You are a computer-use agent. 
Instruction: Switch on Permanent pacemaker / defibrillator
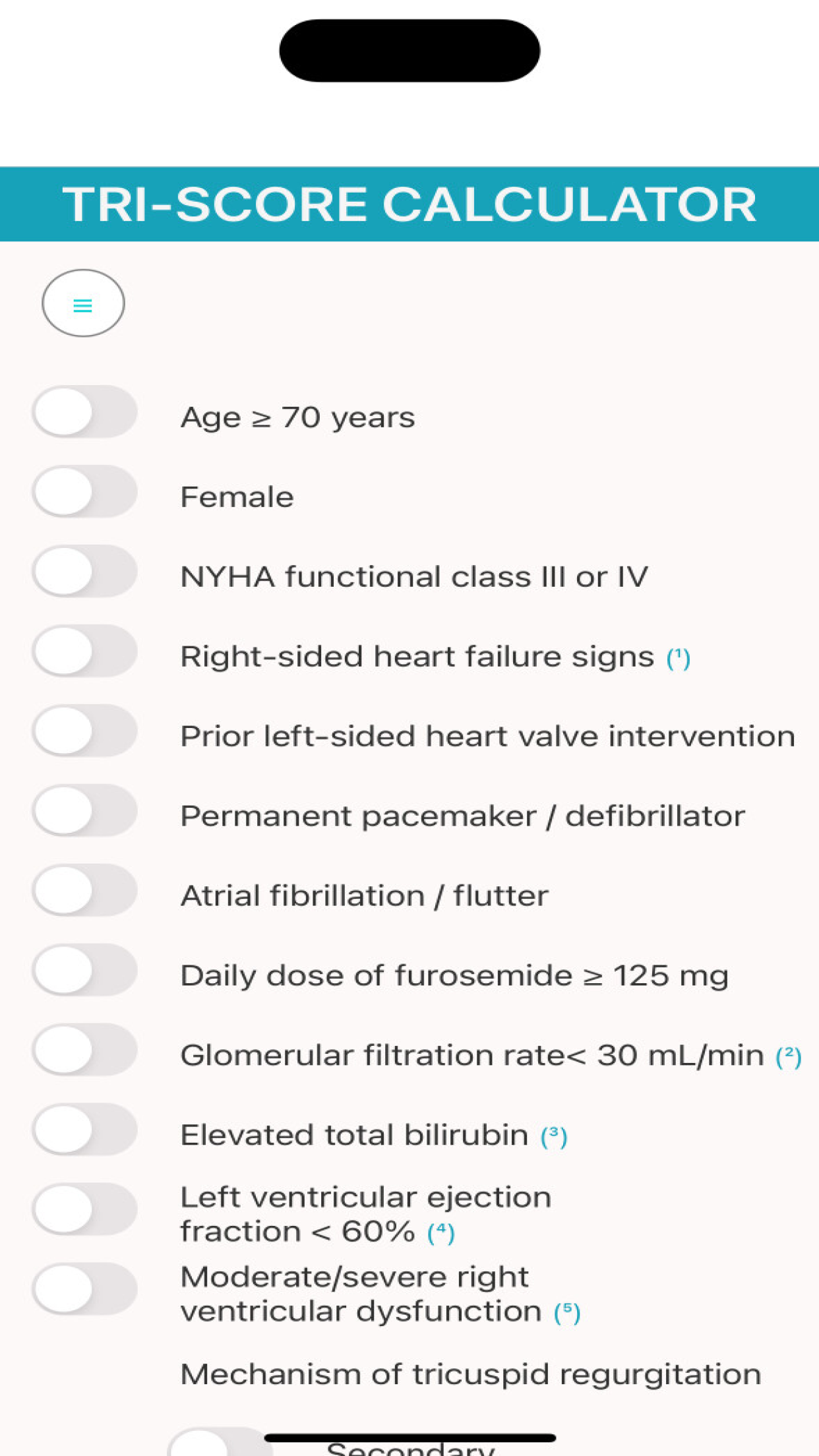click(x=84, y=811)
